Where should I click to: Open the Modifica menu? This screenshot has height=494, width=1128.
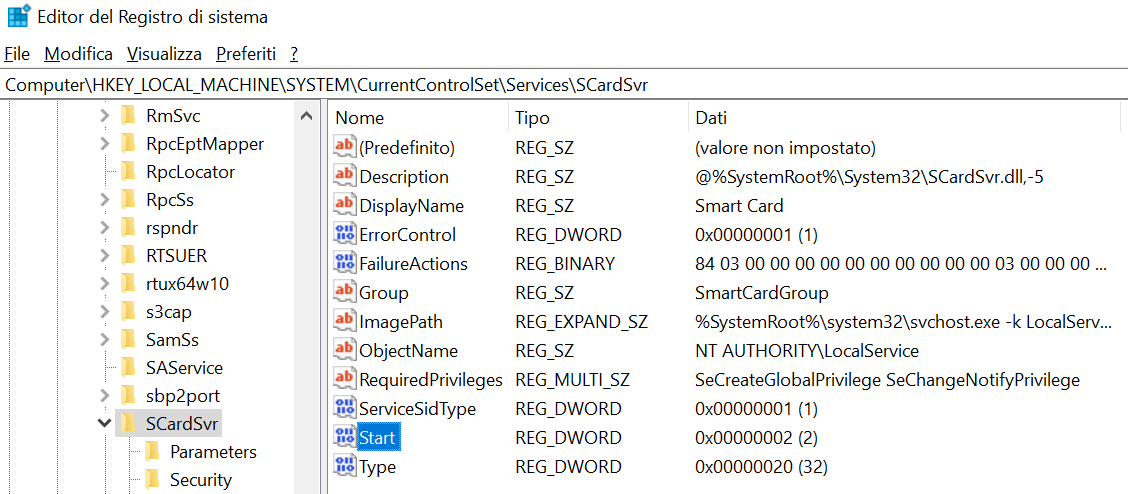(78, 54)
